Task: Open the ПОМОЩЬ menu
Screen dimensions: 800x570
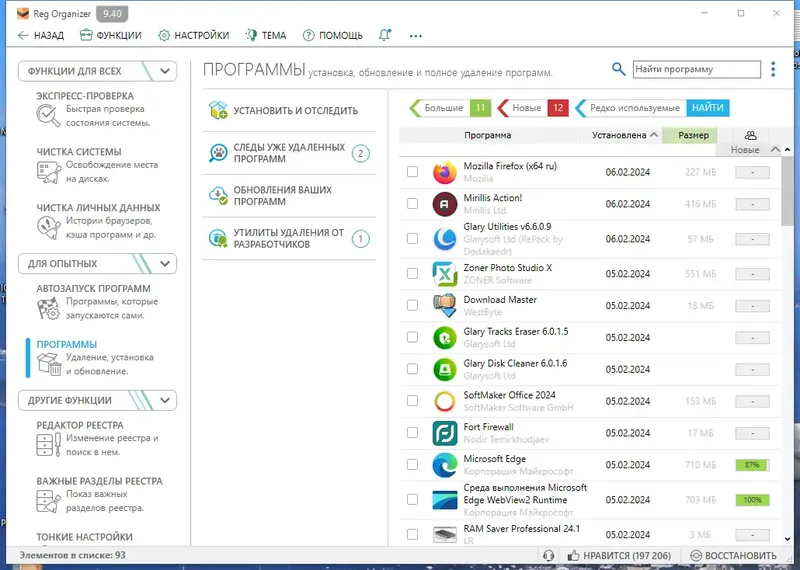Action: [333, 35]
